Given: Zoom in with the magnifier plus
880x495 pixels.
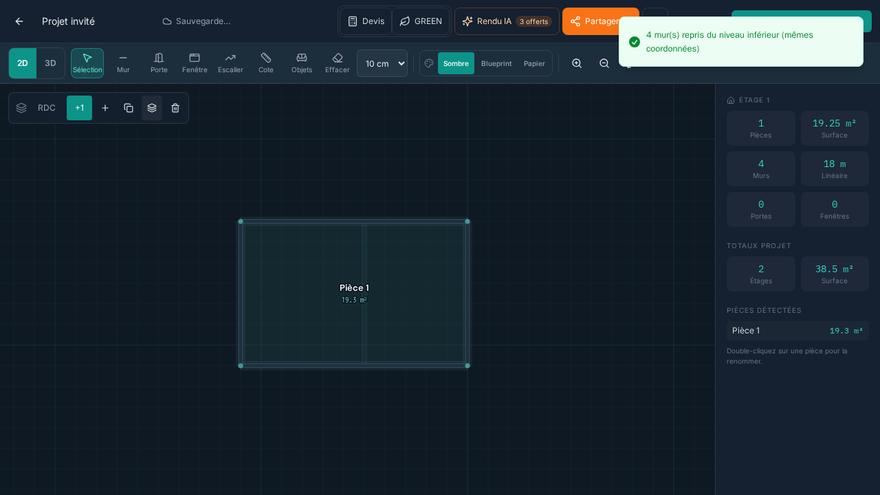Looking at the screenshot, I should [x=576, y=63].
